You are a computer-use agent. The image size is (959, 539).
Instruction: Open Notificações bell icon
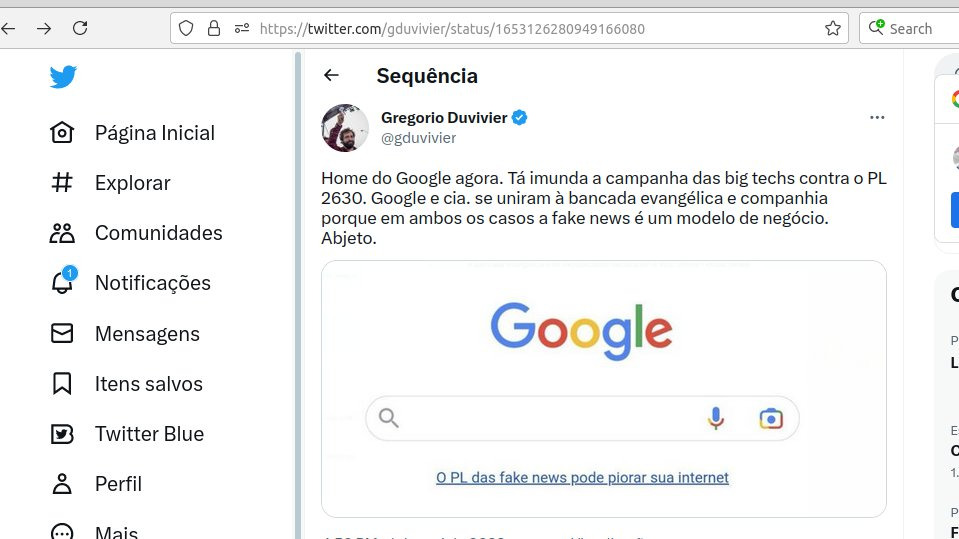pos(62,283)
